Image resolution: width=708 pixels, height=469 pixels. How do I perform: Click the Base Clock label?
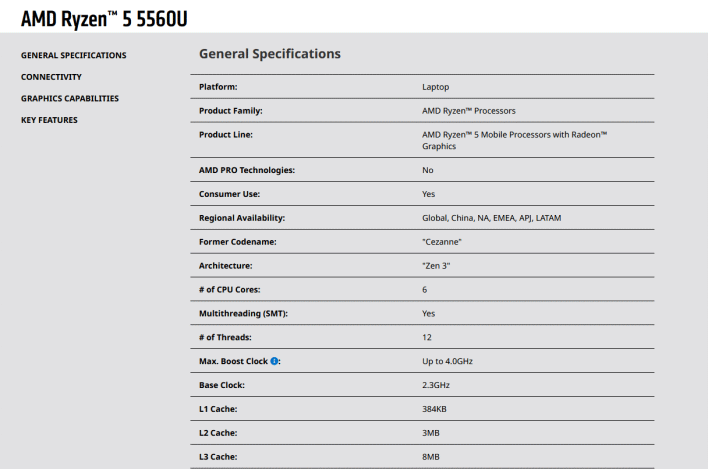click(x=222, y=385)
